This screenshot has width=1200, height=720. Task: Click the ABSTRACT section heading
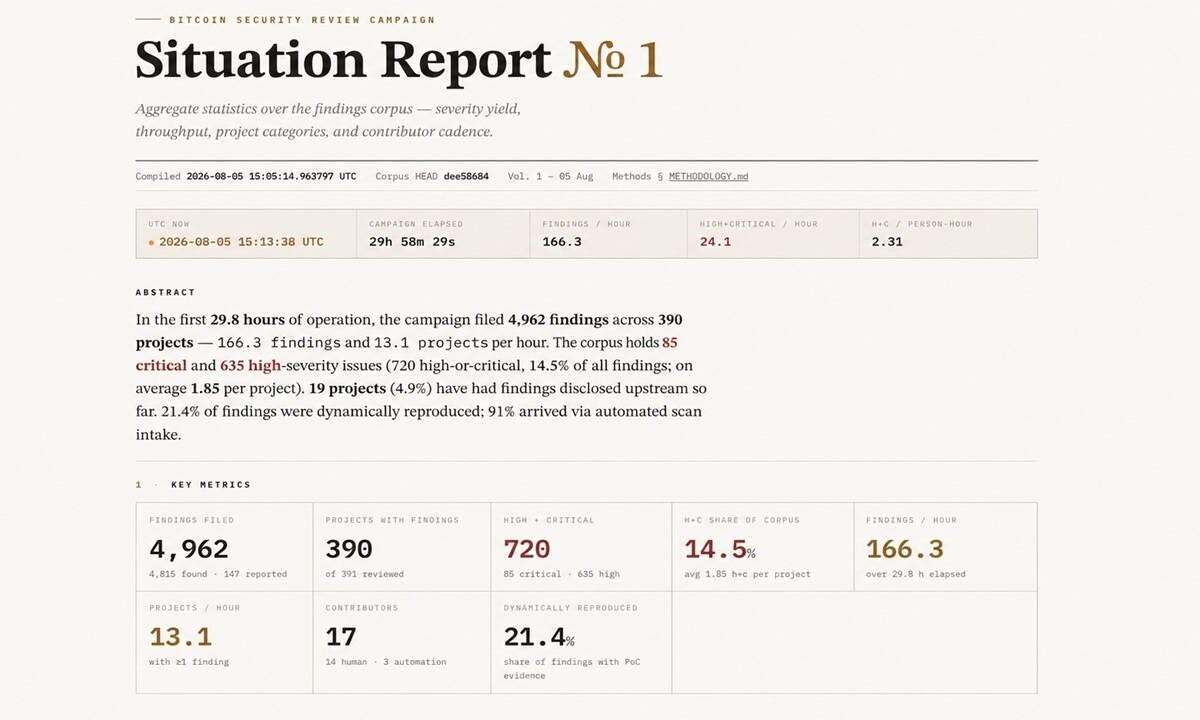click(x=166, y=292)
